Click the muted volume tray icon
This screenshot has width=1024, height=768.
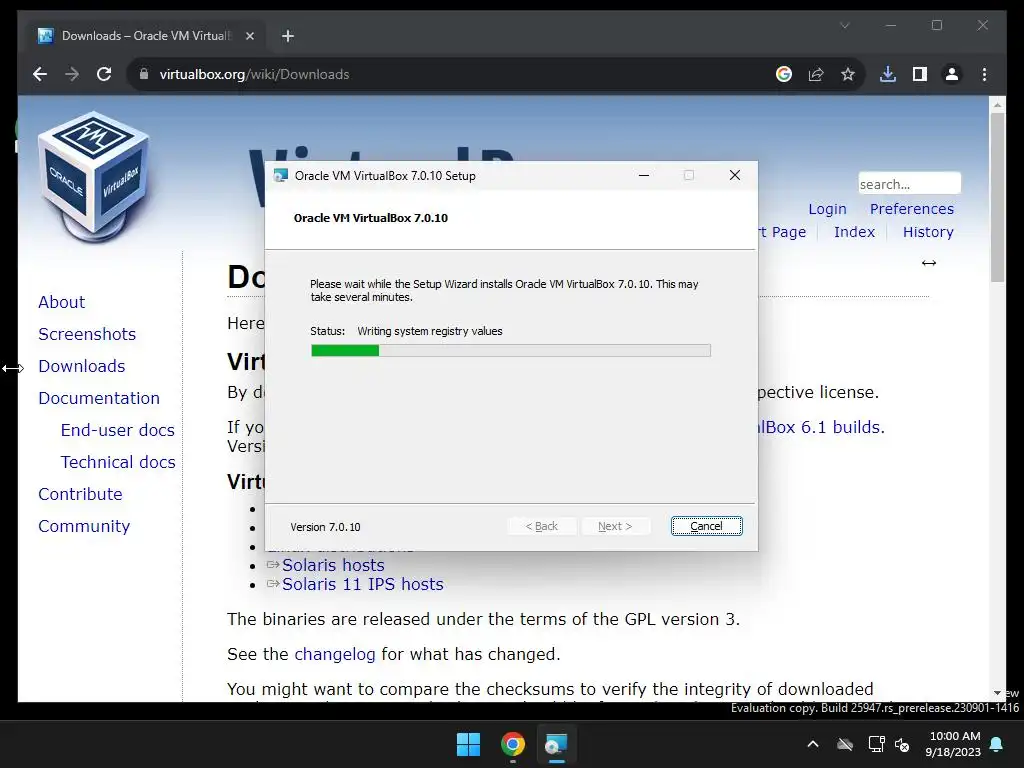tap(903, 744)
